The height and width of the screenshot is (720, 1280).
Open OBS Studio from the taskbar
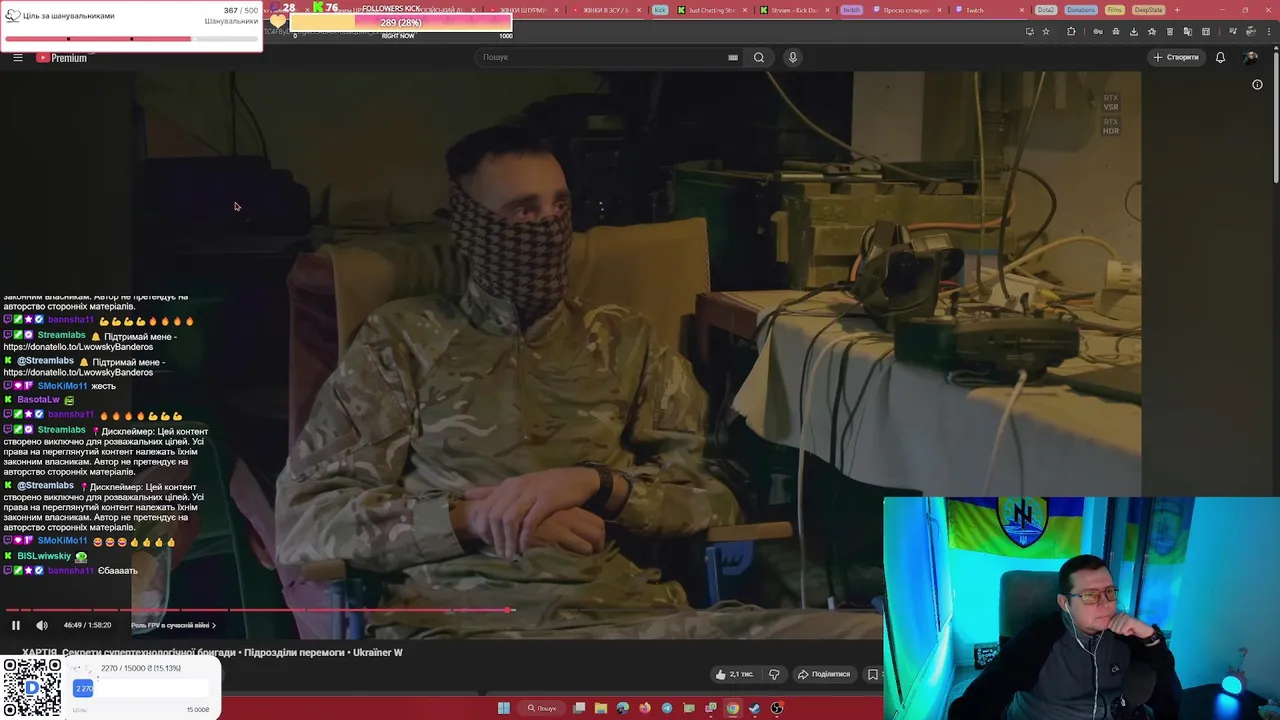coord(777,708)
